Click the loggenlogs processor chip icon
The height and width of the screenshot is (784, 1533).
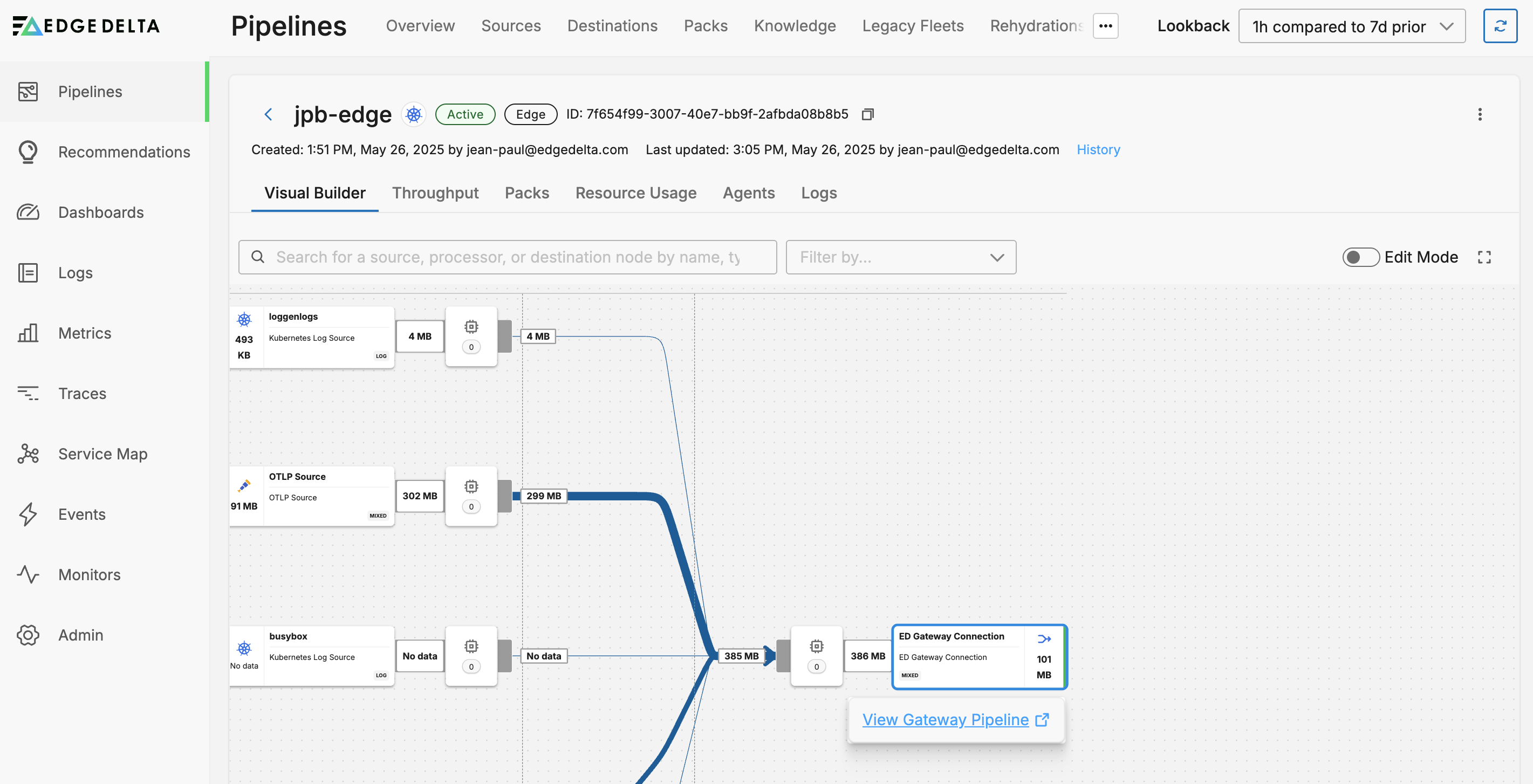coord(471,327)
